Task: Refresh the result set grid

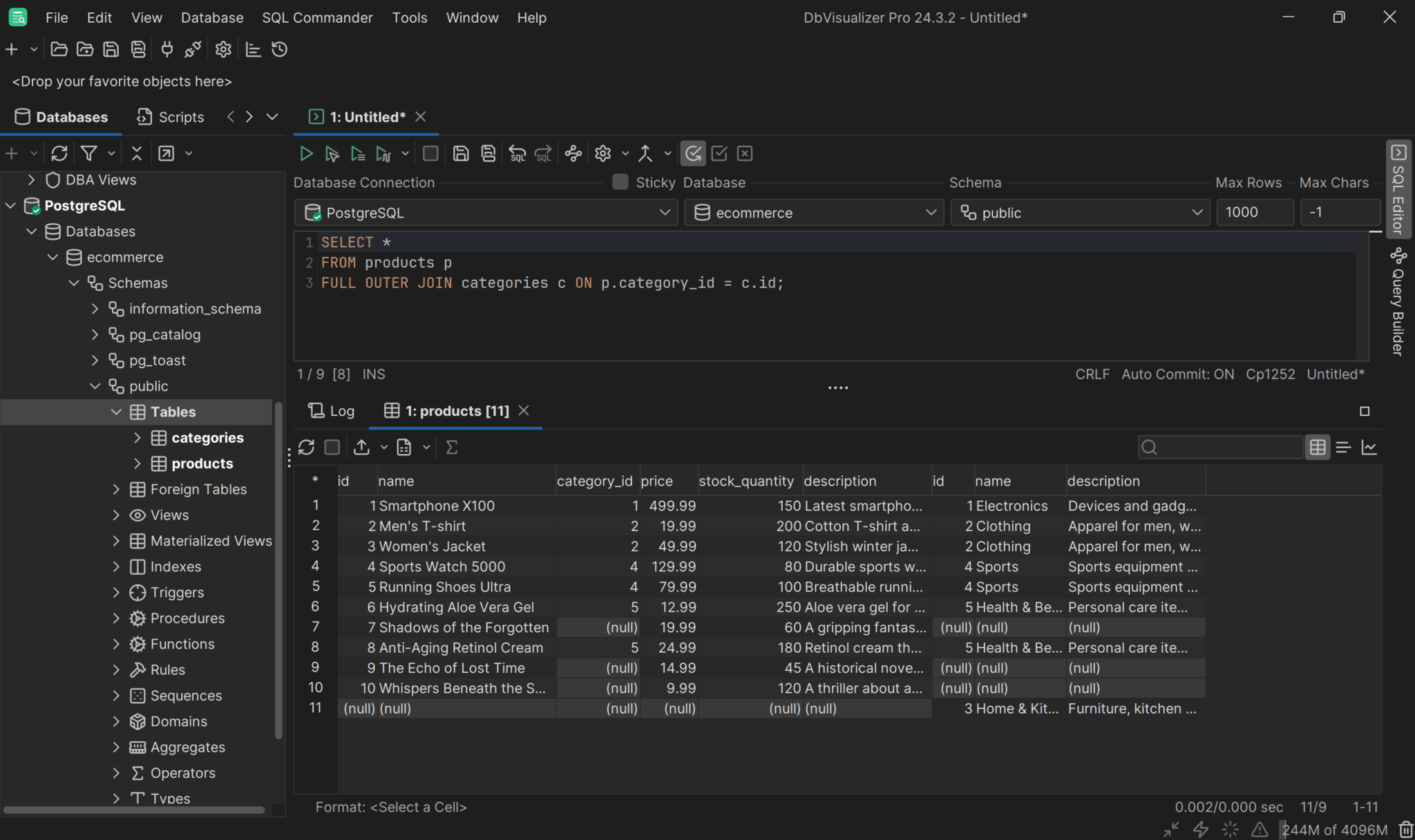Action: [x=306, y=447]
